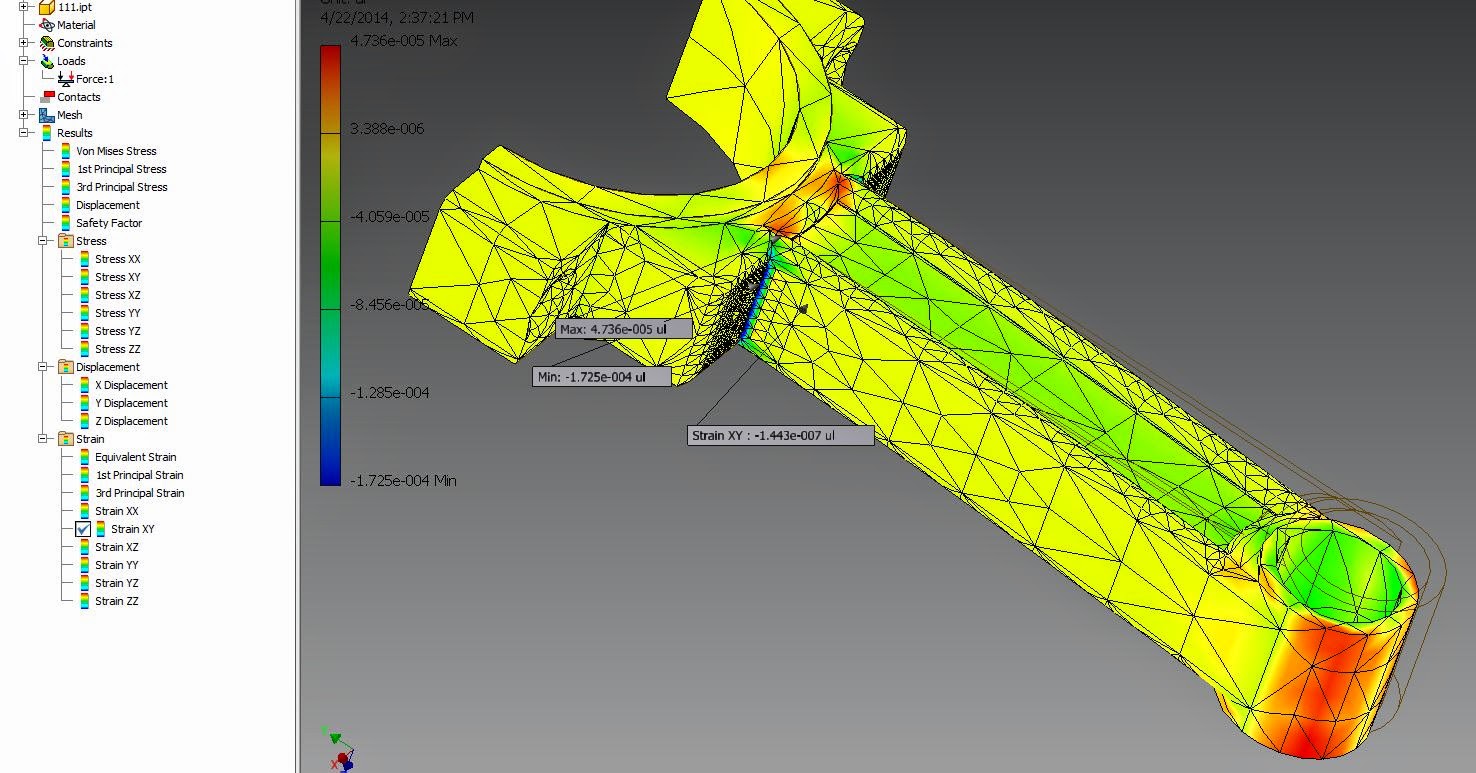Select the Y Displacement result
The image size is (1476, 773).
[x=131, y=403]
